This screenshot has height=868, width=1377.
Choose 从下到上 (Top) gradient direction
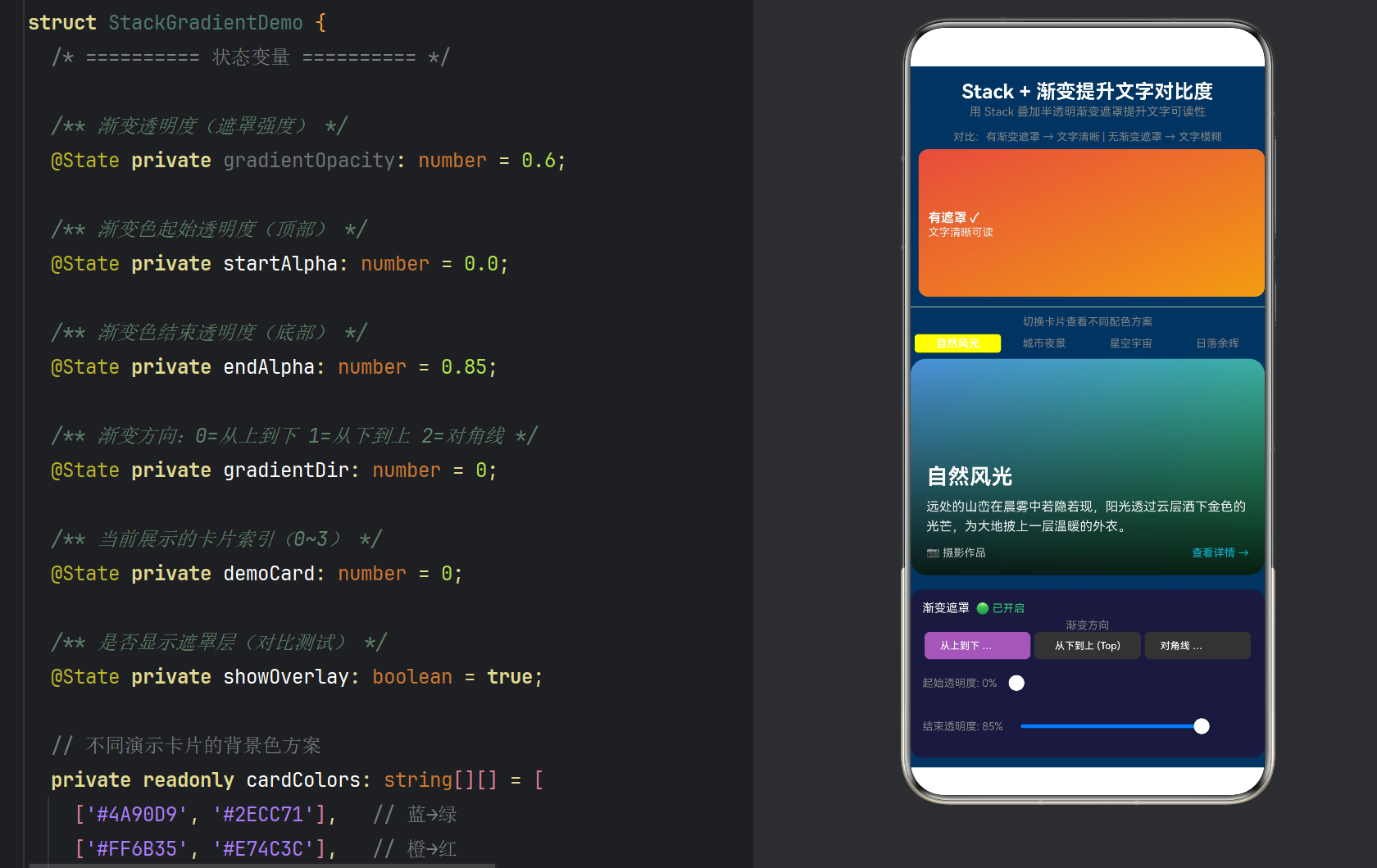(x=1088, y=646)
